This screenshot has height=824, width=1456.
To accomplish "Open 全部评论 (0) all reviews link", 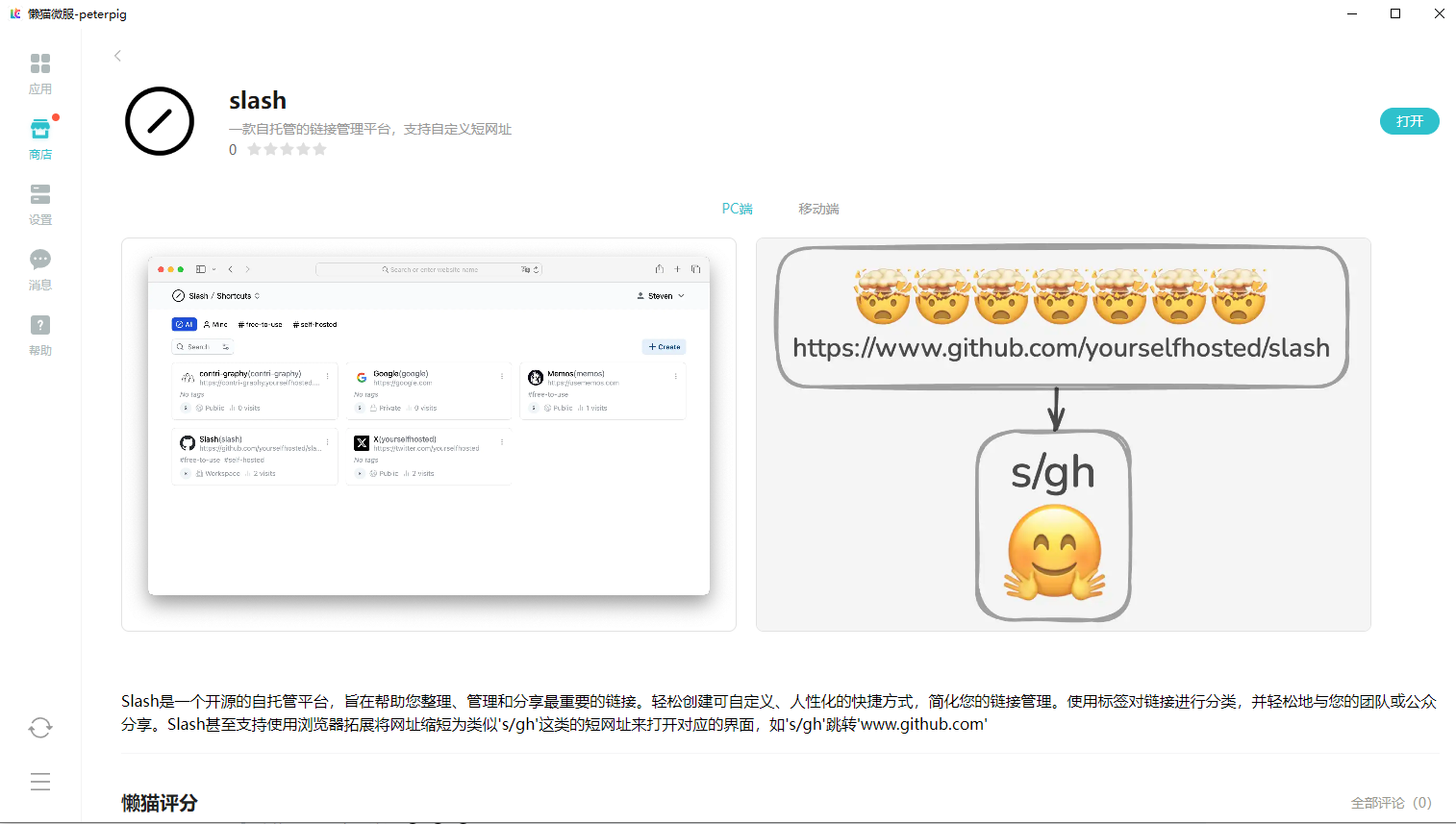I will click(x=1391, y=803).
